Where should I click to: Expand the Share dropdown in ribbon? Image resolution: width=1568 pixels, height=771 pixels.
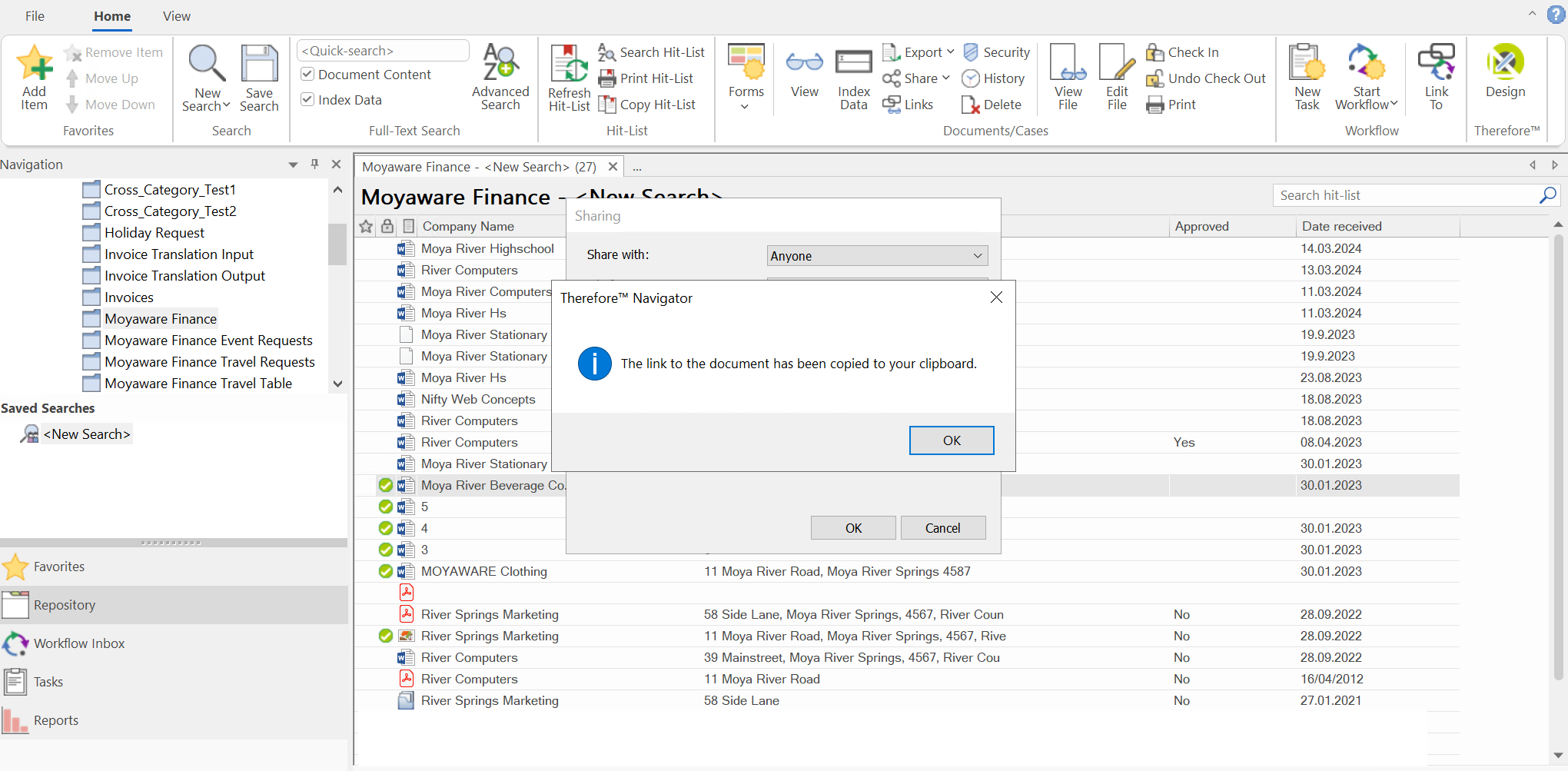pyautogui.click(x=946, y=78)
